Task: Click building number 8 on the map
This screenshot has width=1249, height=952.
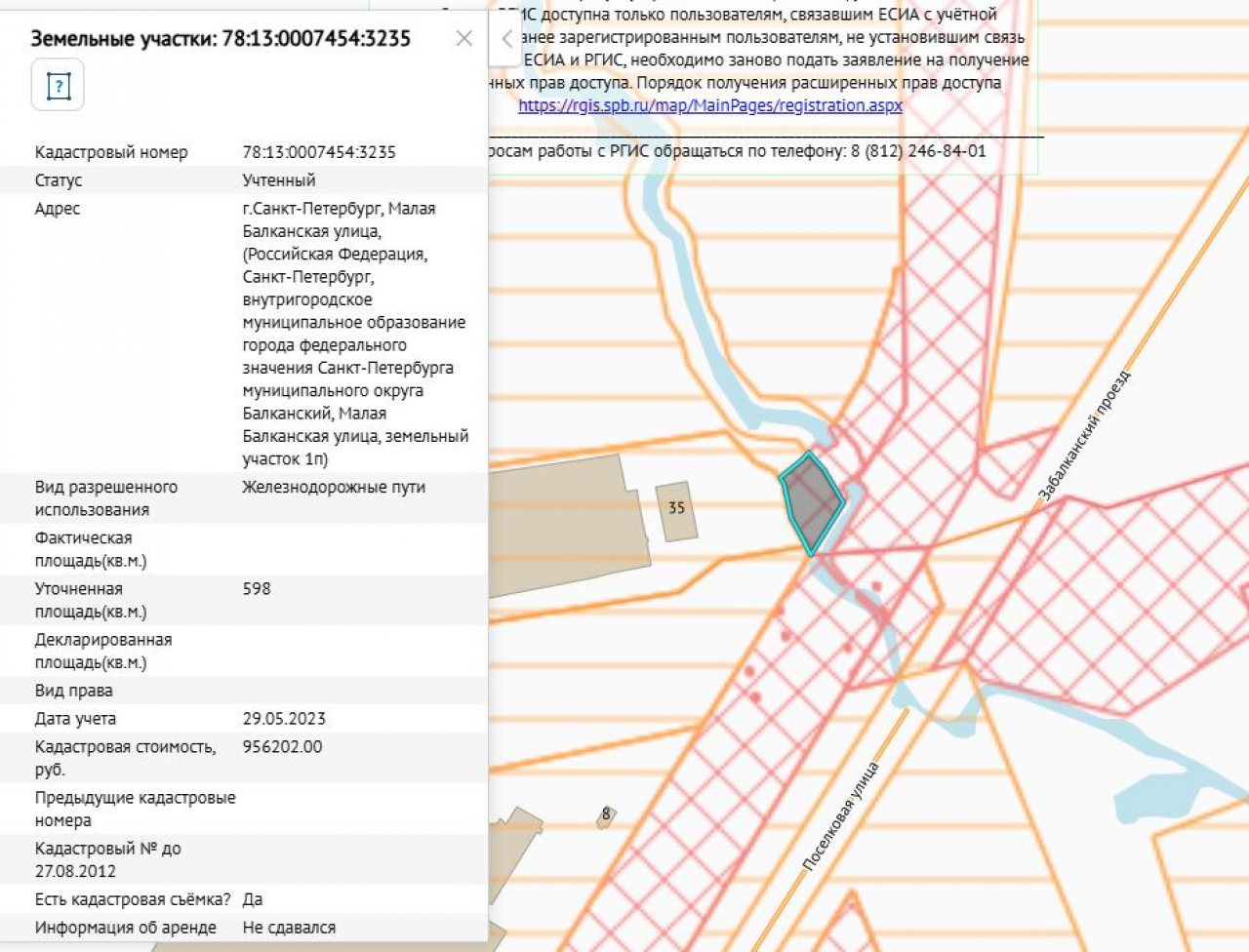Action: click(x=606, y=814)
